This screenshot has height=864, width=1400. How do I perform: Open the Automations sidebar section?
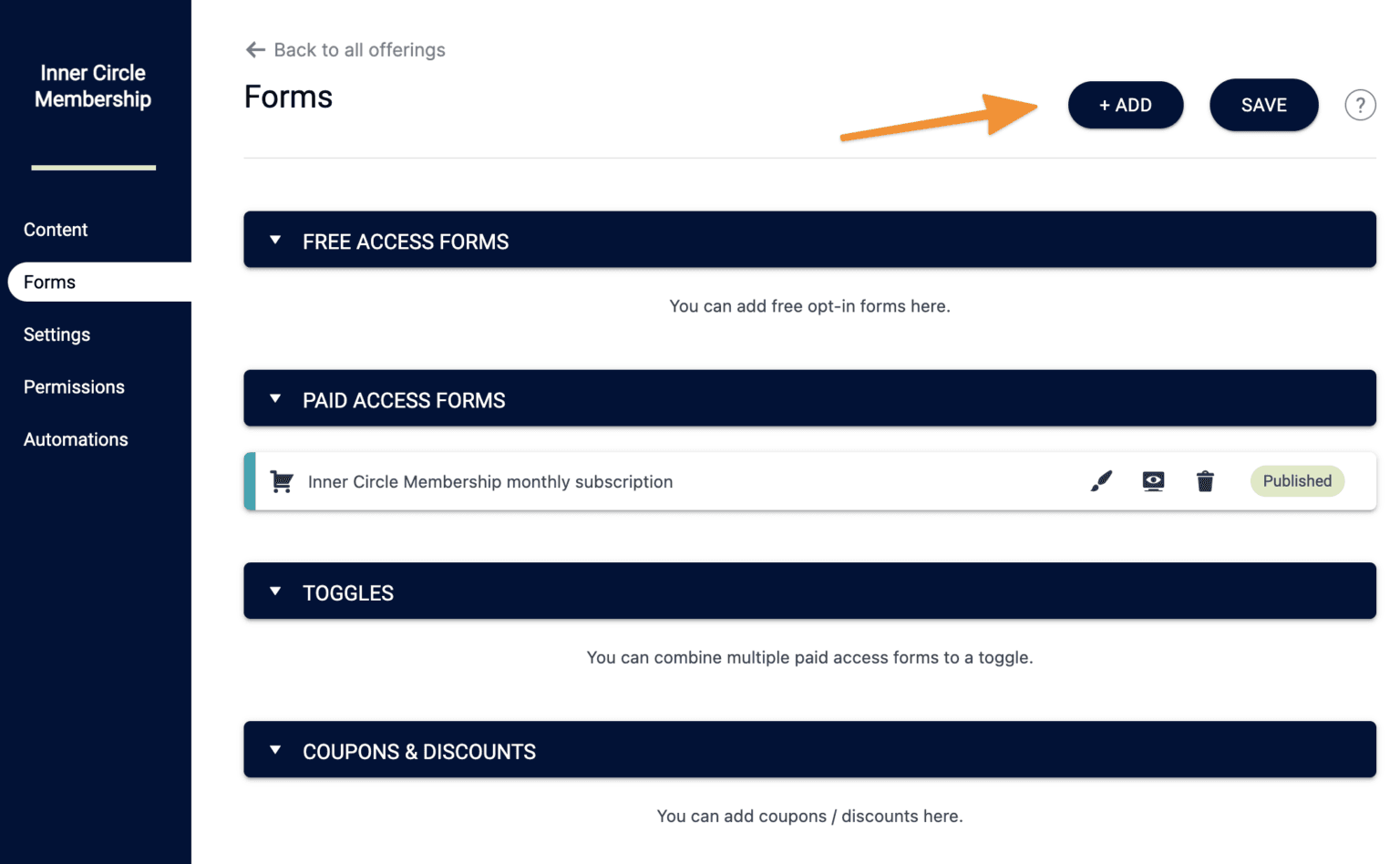pos(76,438)
